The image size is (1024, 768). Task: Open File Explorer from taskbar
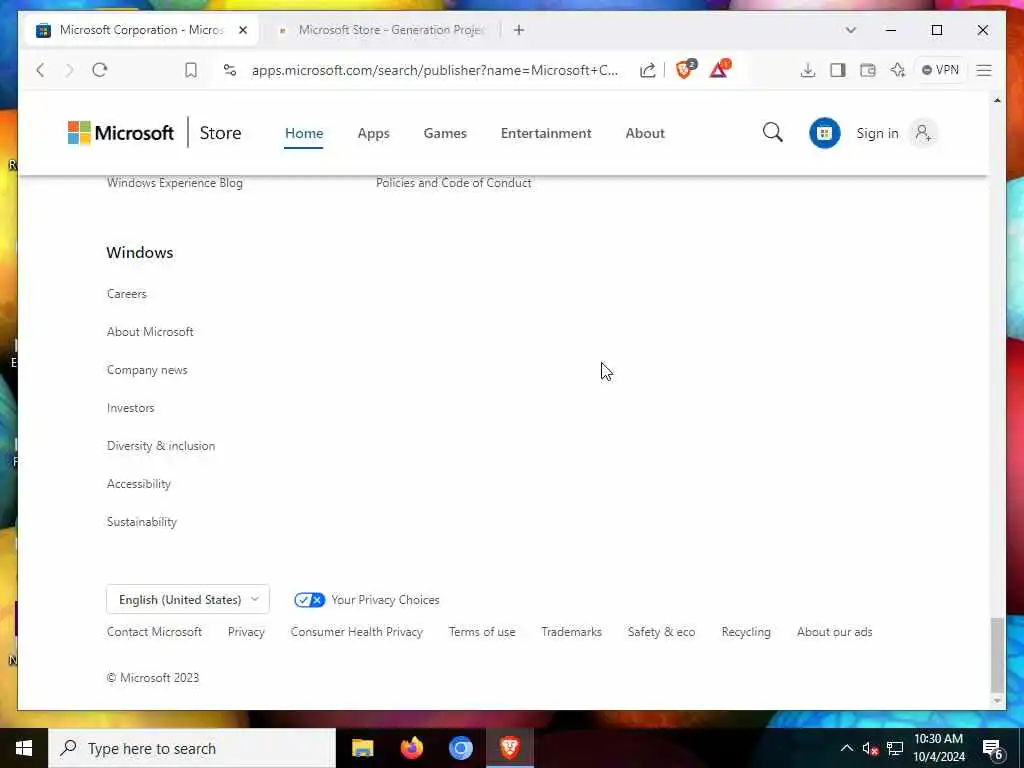(x=362, y=748)
